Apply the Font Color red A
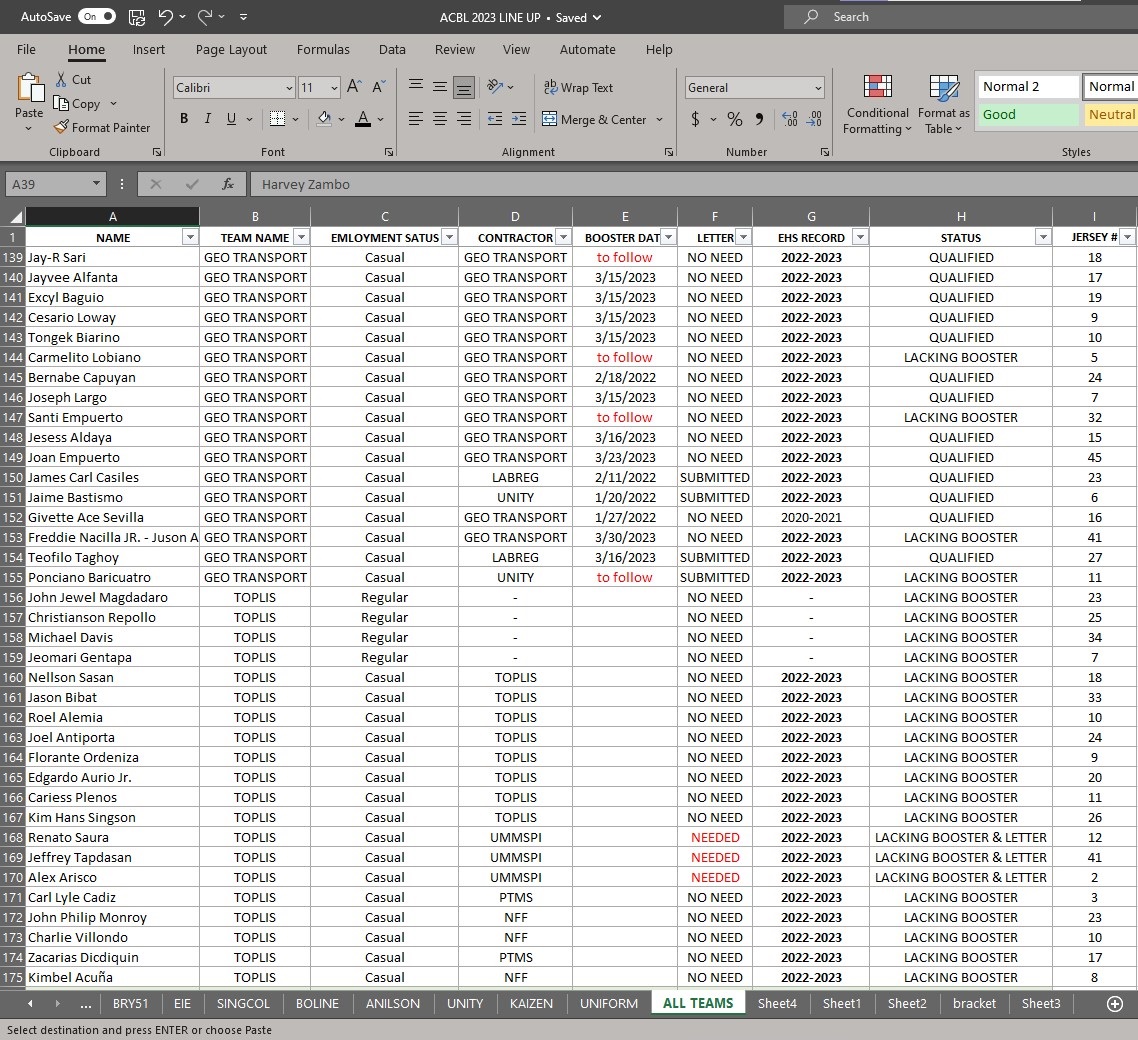The width and height of the screenshot is (1138, 1040). 363,119
